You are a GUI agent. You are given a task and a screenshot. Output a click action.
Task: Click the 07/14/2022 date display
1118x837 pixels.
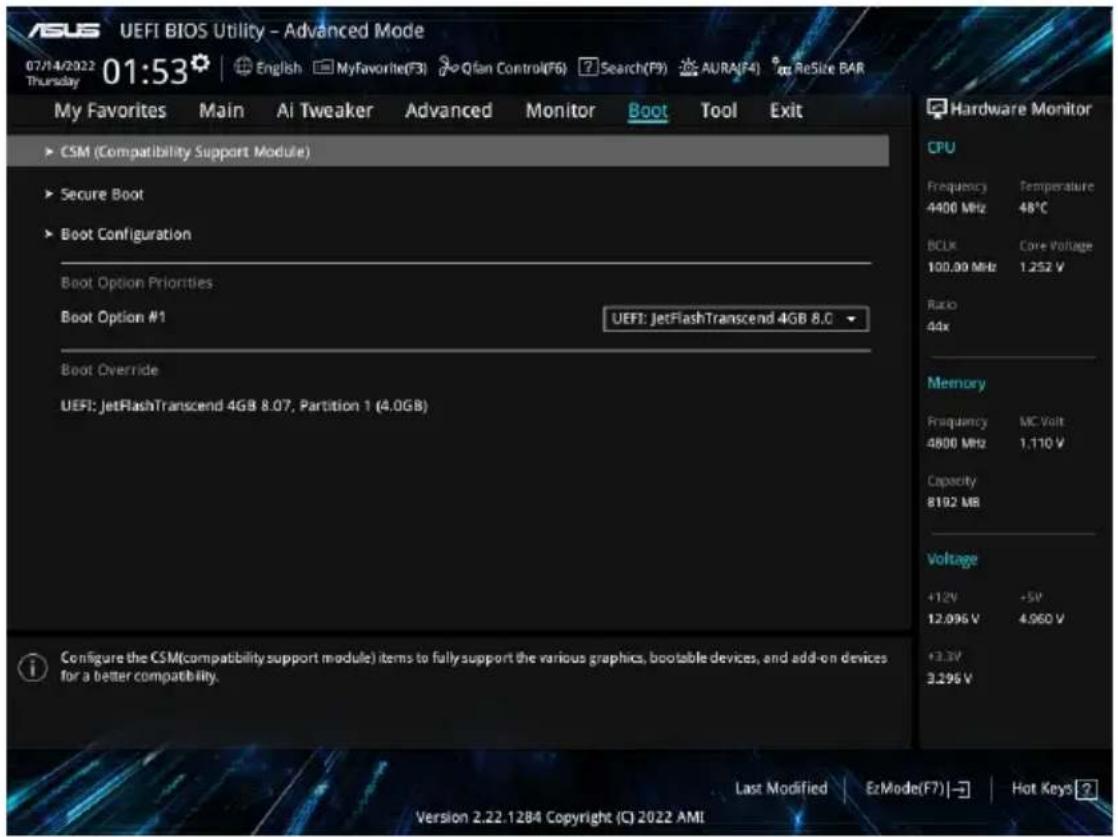tap(60, 66)
